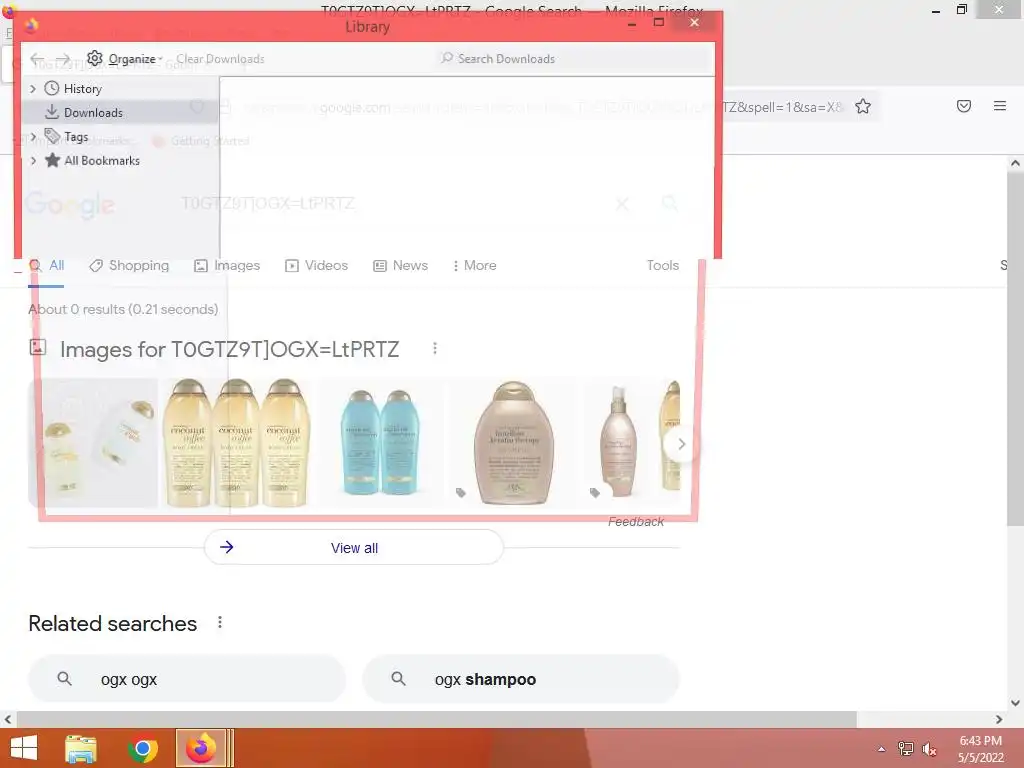Click the Organize gear icon

95,58
